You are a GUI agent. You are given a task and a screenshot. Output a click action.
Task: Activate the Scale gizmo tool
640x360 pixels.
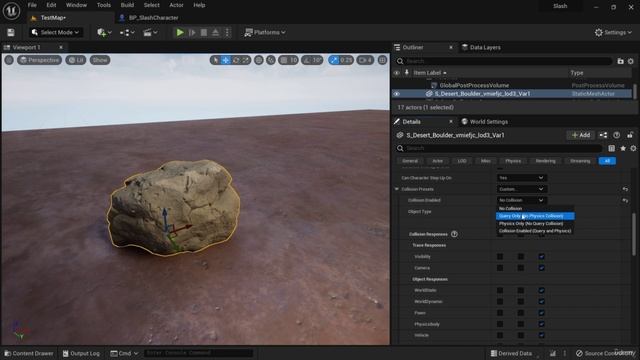click(x=245, y=60)
